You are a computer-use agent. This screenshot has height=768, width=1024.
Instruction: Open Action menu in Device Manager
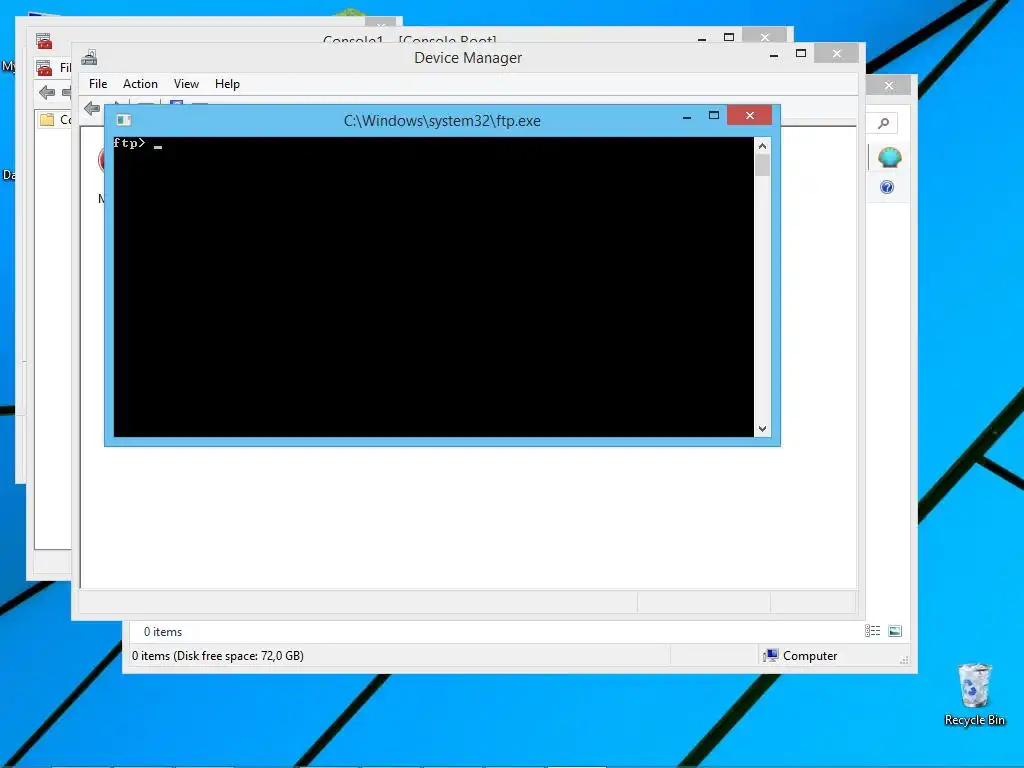(x=140, y=84)
